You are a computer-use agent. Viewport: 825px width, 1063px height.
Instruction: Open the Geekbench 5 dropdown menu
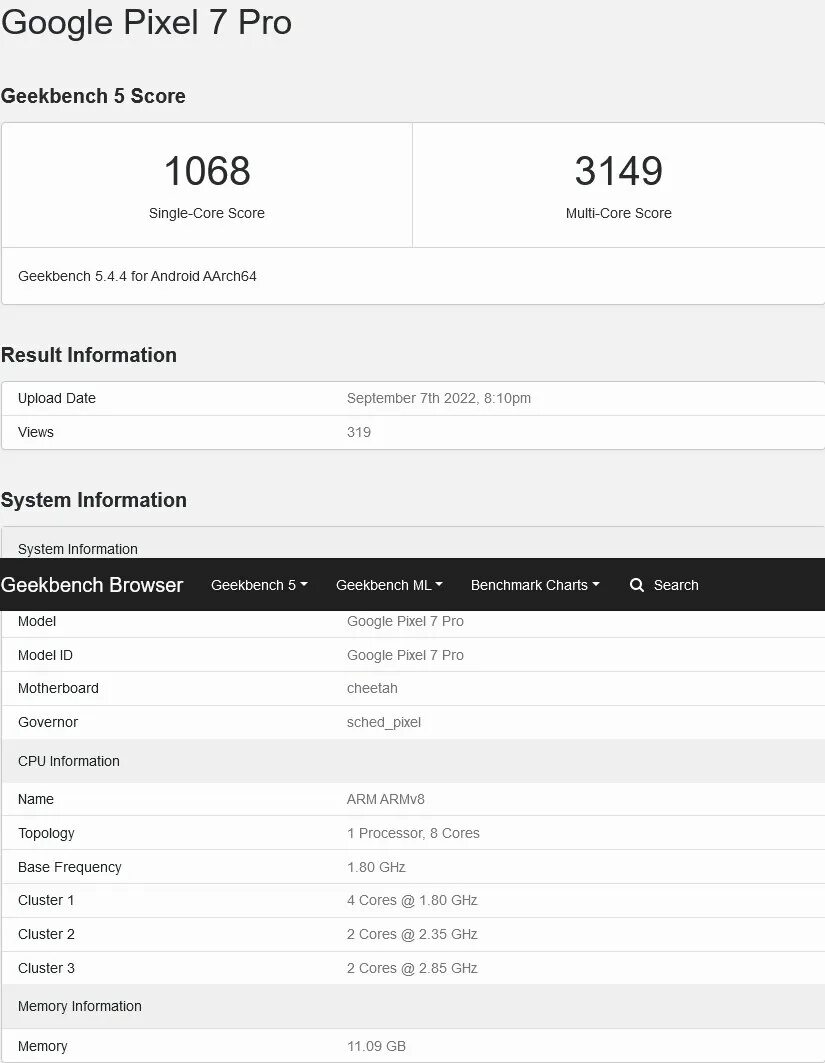tap(259, 585)
